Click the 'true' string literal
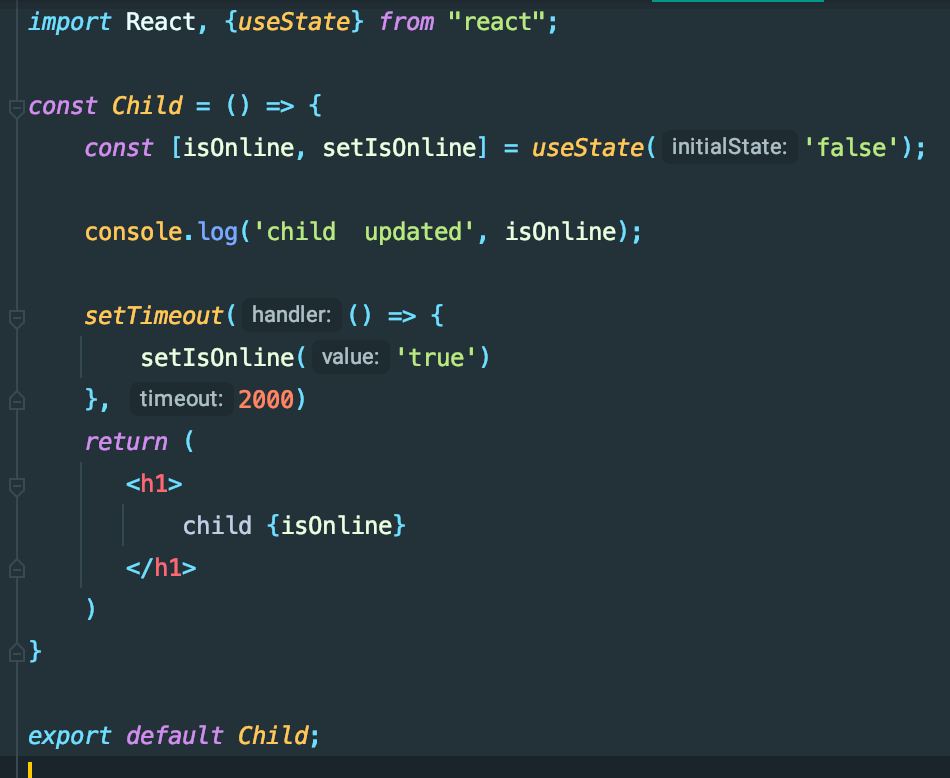 point(435,357)
